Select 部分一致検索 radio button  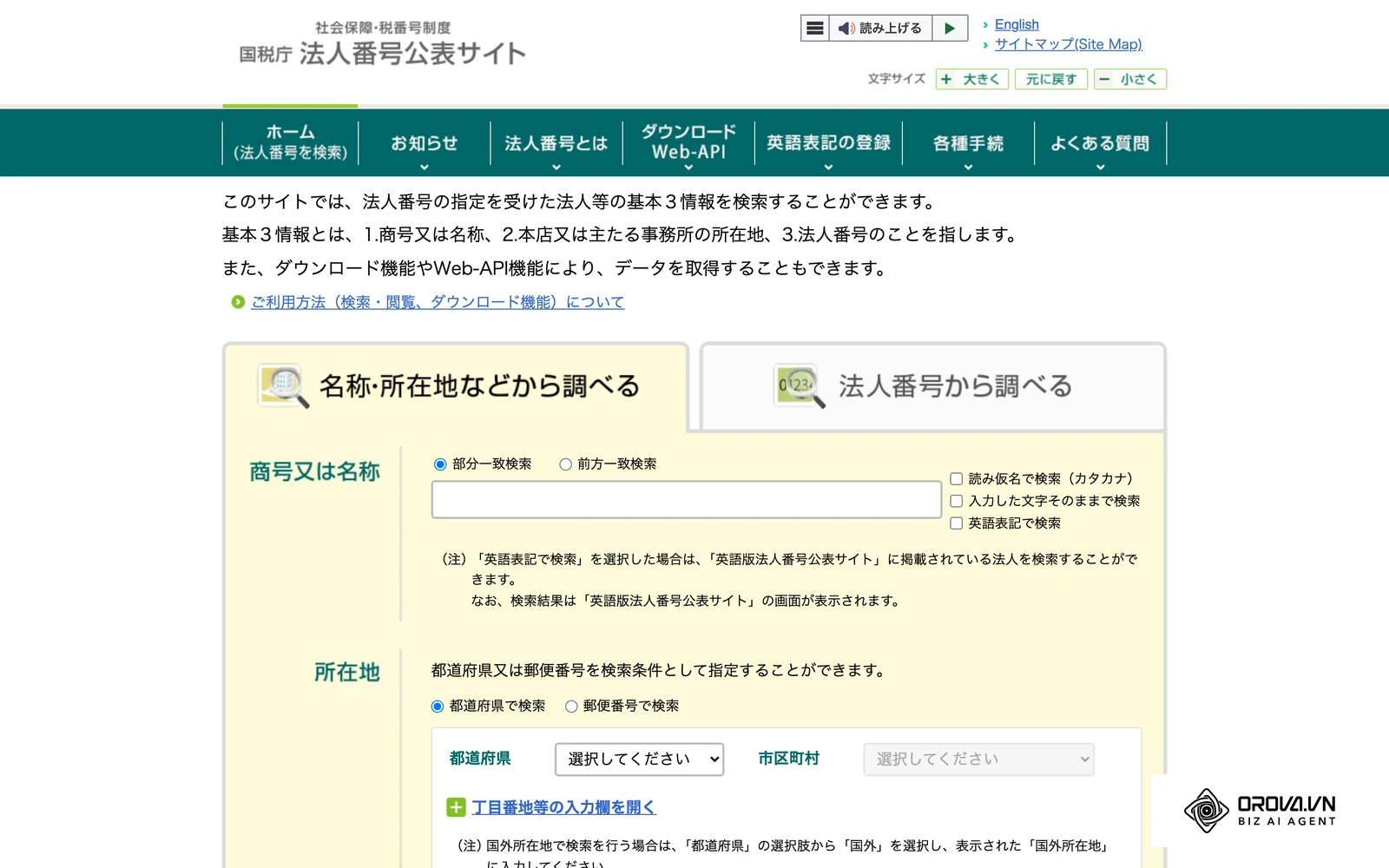pyautogui.click(x=440, y=464)
